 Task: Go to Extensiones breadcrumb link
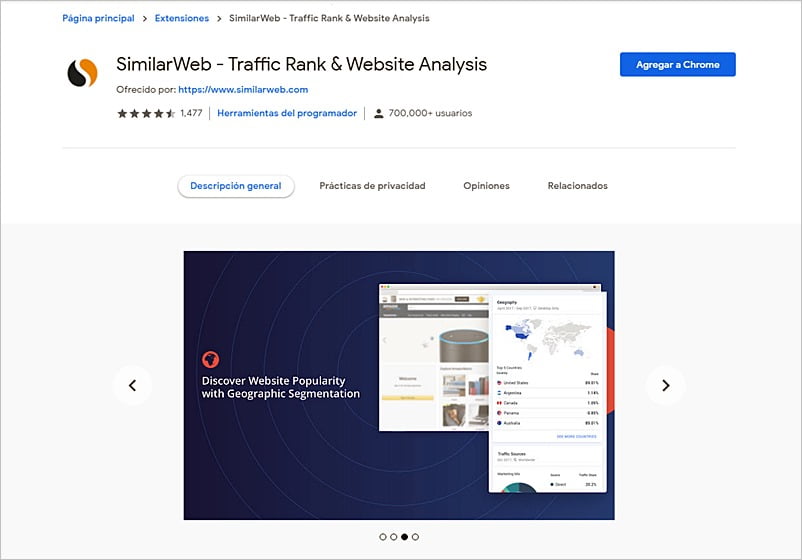pyautogui.click(x=182, y=18)
